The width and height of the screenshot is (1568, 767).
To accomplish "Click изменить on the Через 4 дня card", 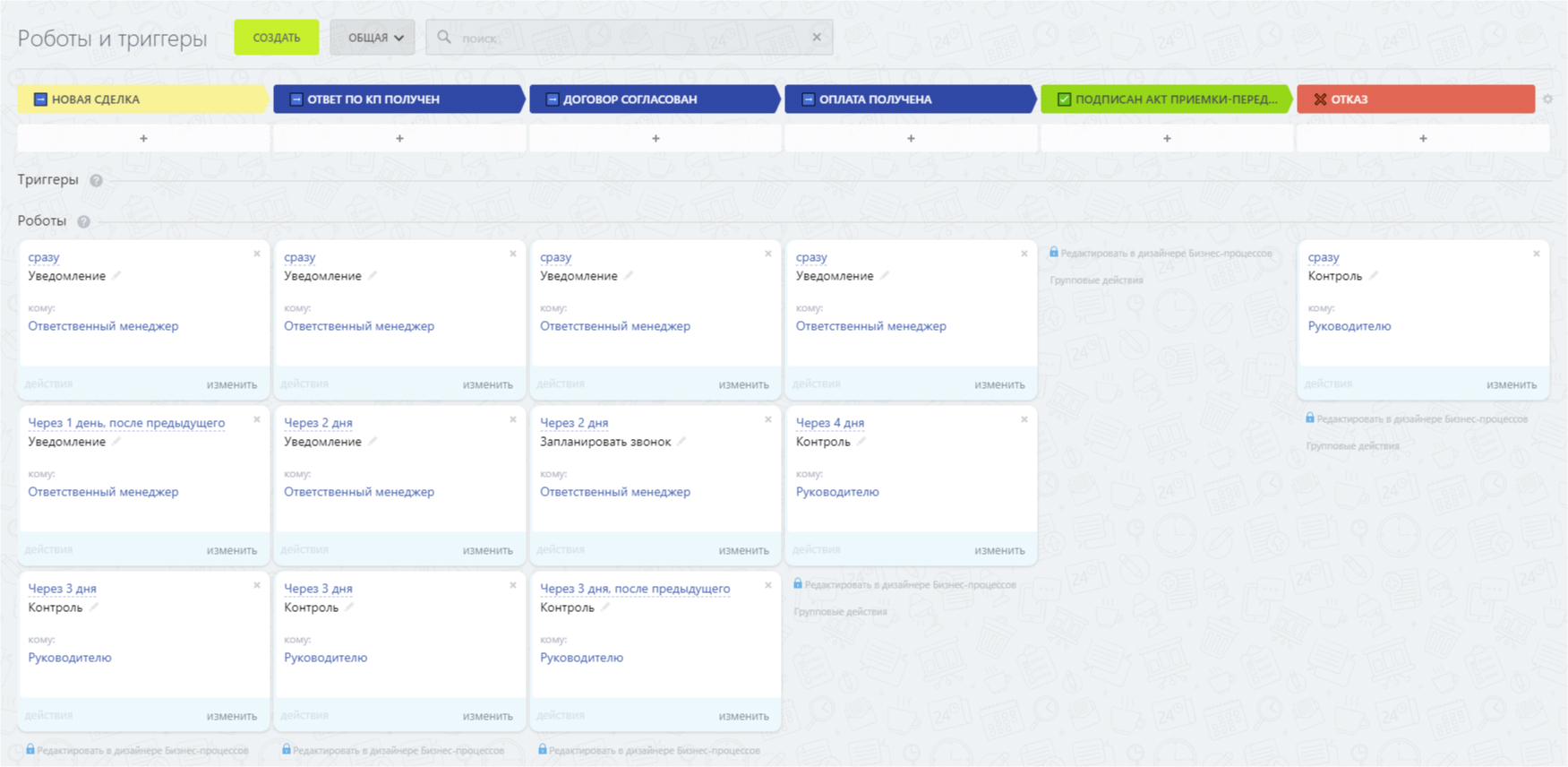I will 999,550.
